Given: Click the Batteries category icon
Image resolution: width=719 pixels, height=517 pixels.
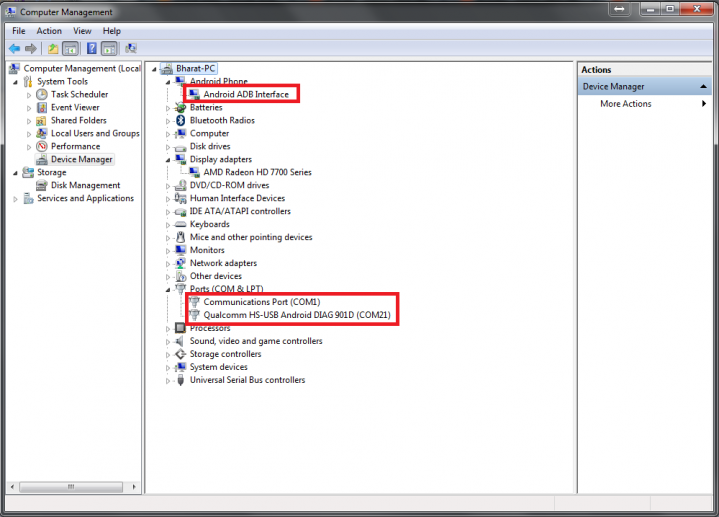Looking at the screenshot, I should tap(181, 107).
